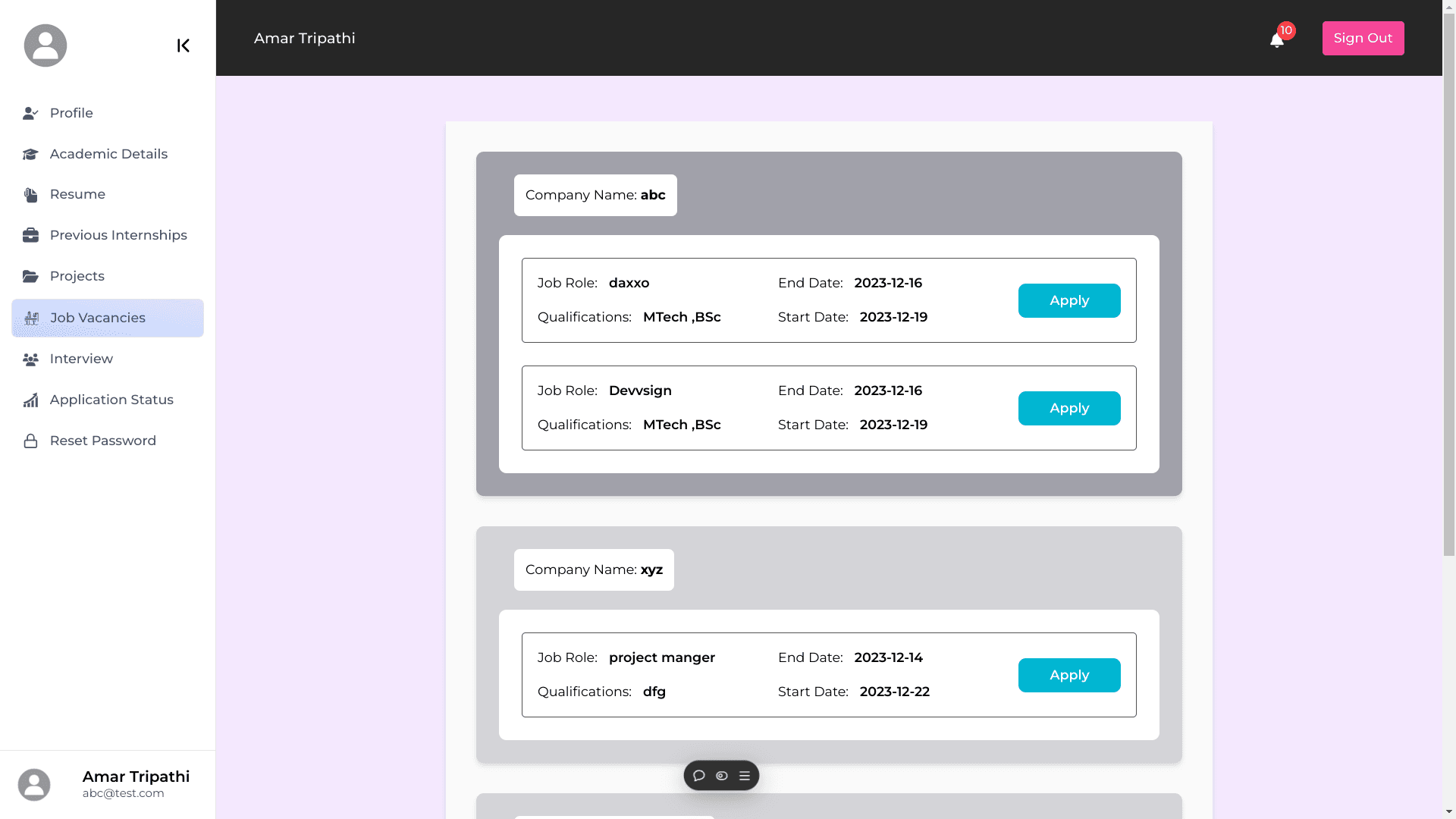Apply for the Devvsign job role
The image size is (1456, 819).
click(x=1068, y=408)
